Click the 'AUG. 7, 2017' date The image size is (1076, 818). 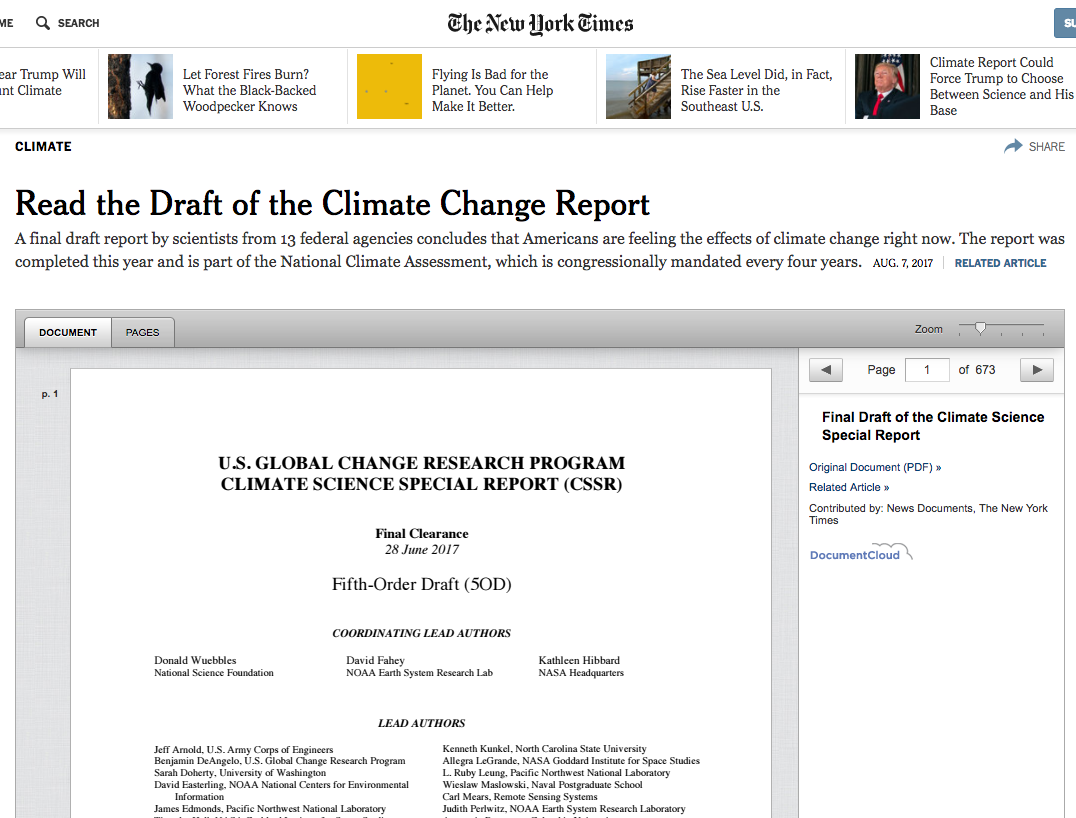point(902,263)
